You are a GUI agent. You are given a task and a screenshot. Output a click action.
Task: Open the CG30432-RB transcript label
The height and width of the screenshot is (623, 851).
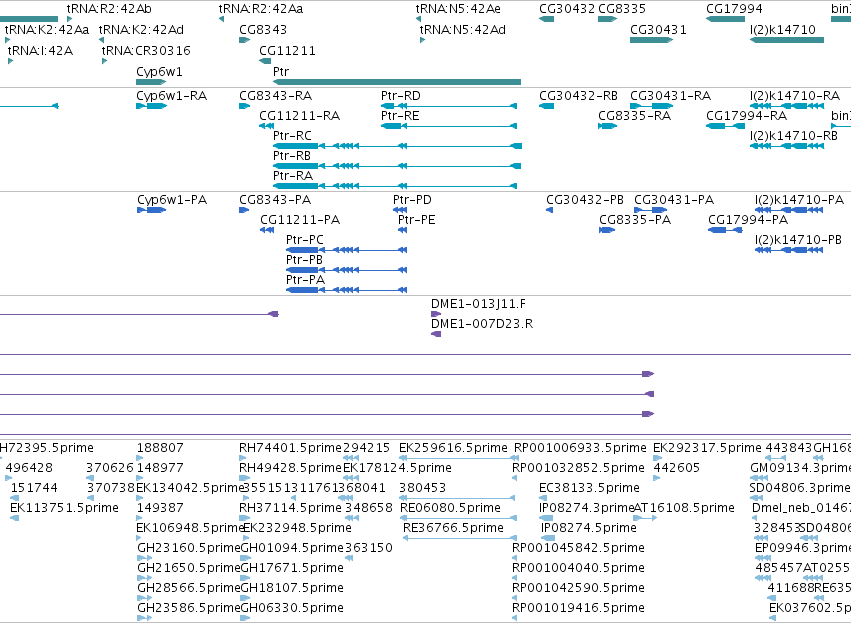coord(579,96)
